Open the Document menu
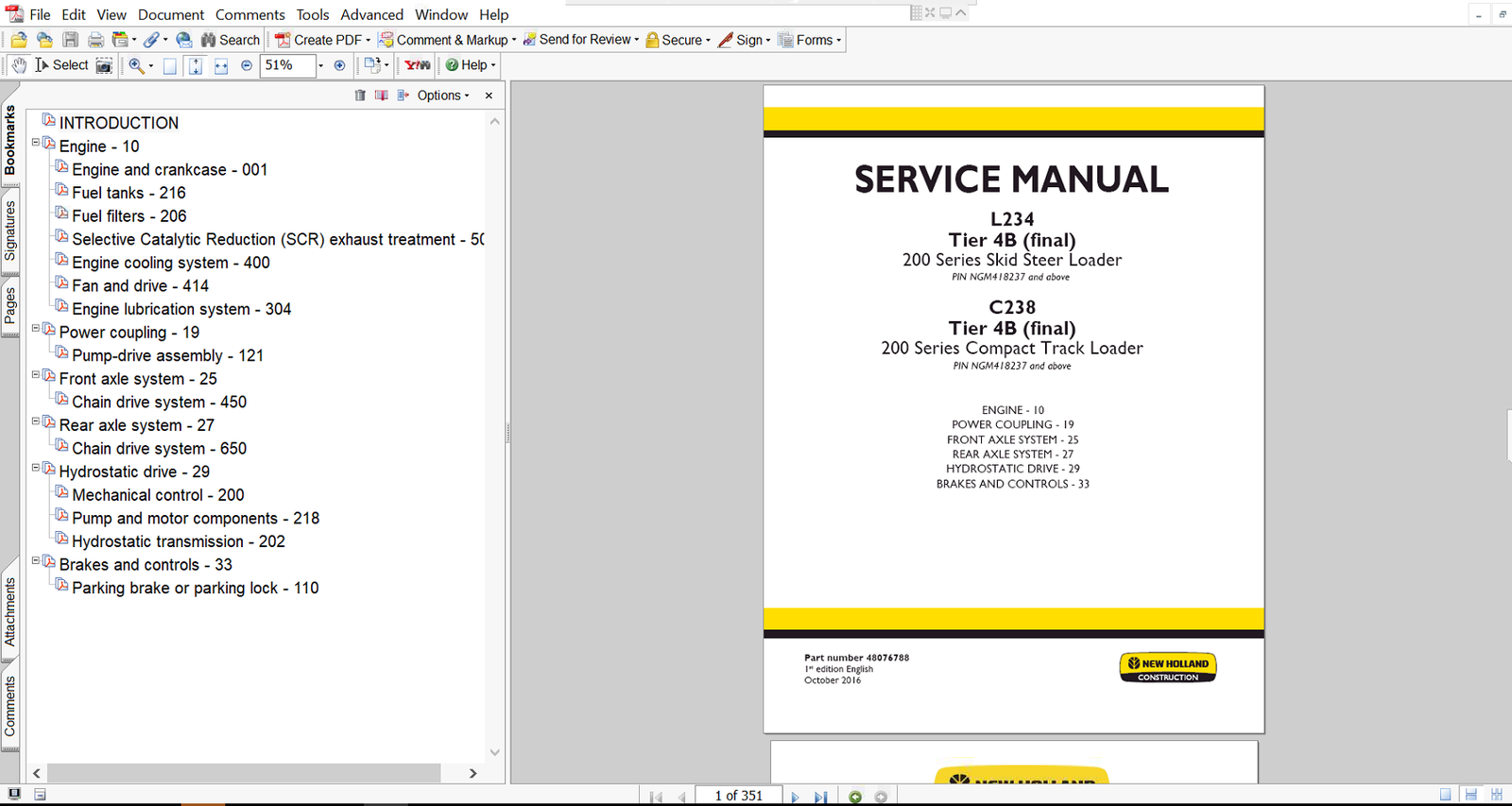The image size is (1512, 806). pyautogui.click(x=170, y=14)
